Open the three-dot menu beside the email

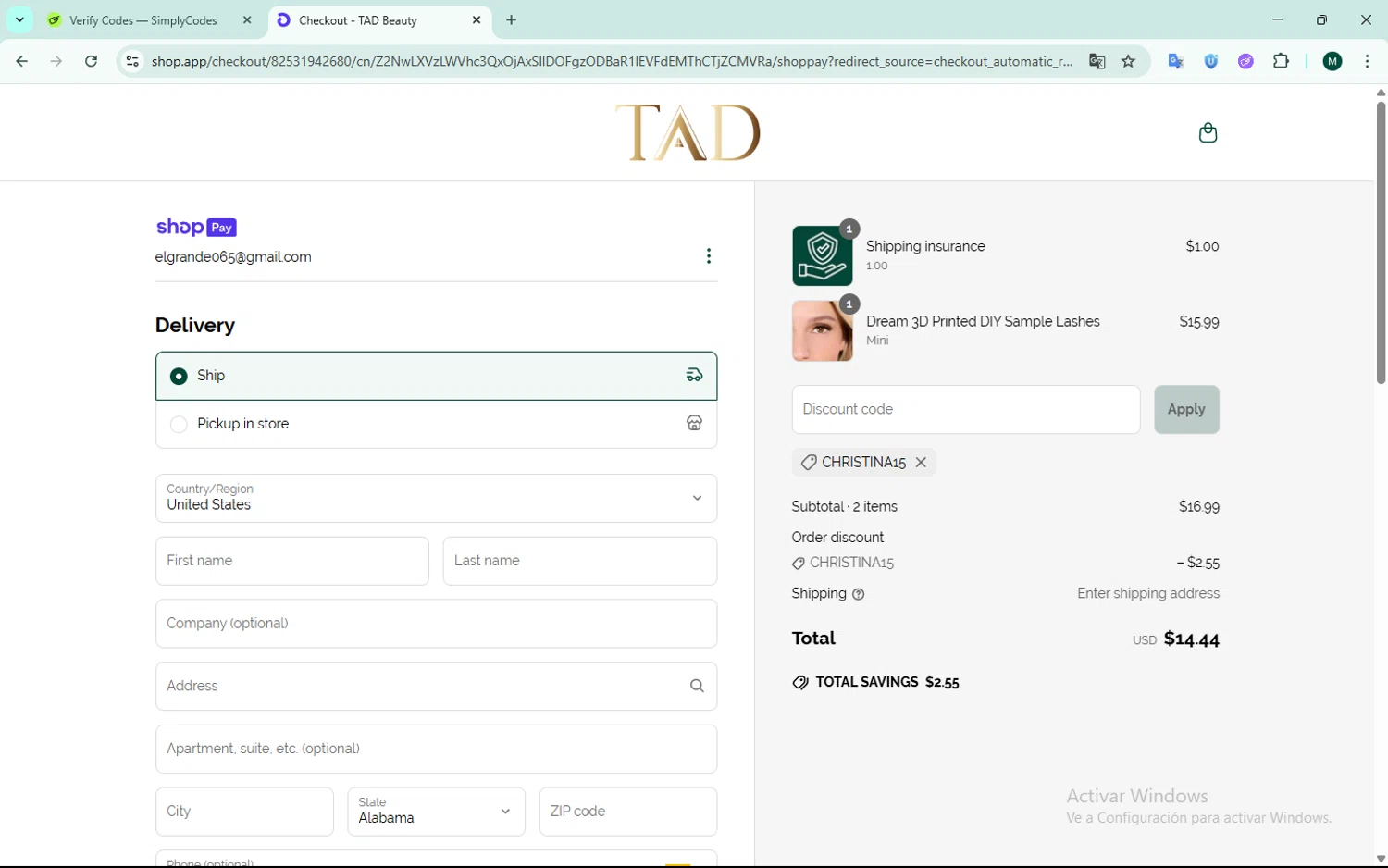coord(709,256)
